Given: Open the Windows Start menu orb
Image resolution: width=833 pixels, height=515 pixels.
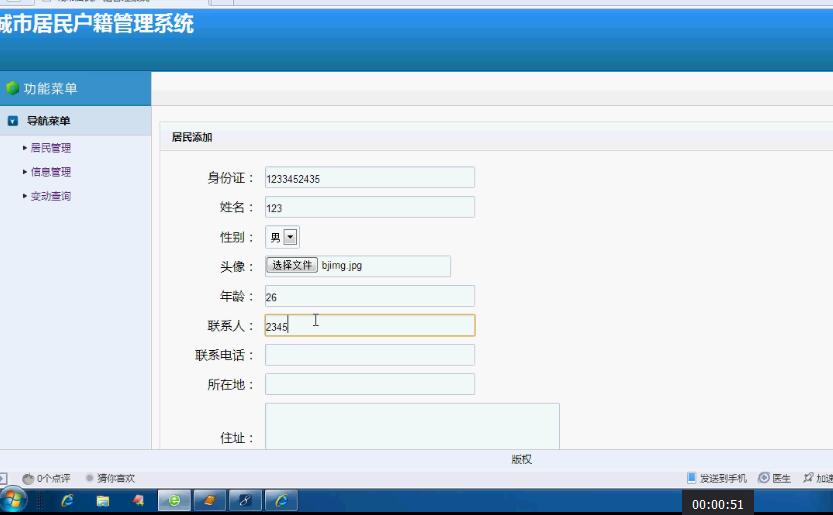Looking at the screenshot, I should pyautogui.click(x=13, y=500).
